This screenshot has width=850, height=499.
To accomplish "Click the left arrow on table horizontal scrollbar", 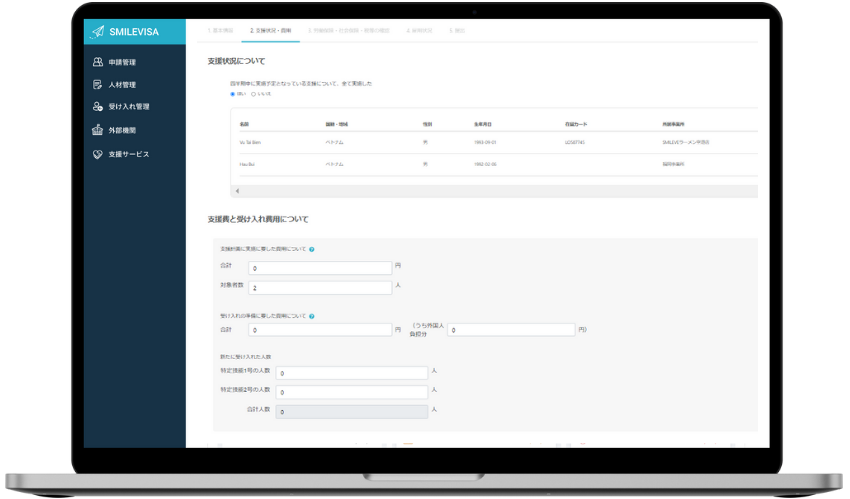I will (x=237, y=191).
